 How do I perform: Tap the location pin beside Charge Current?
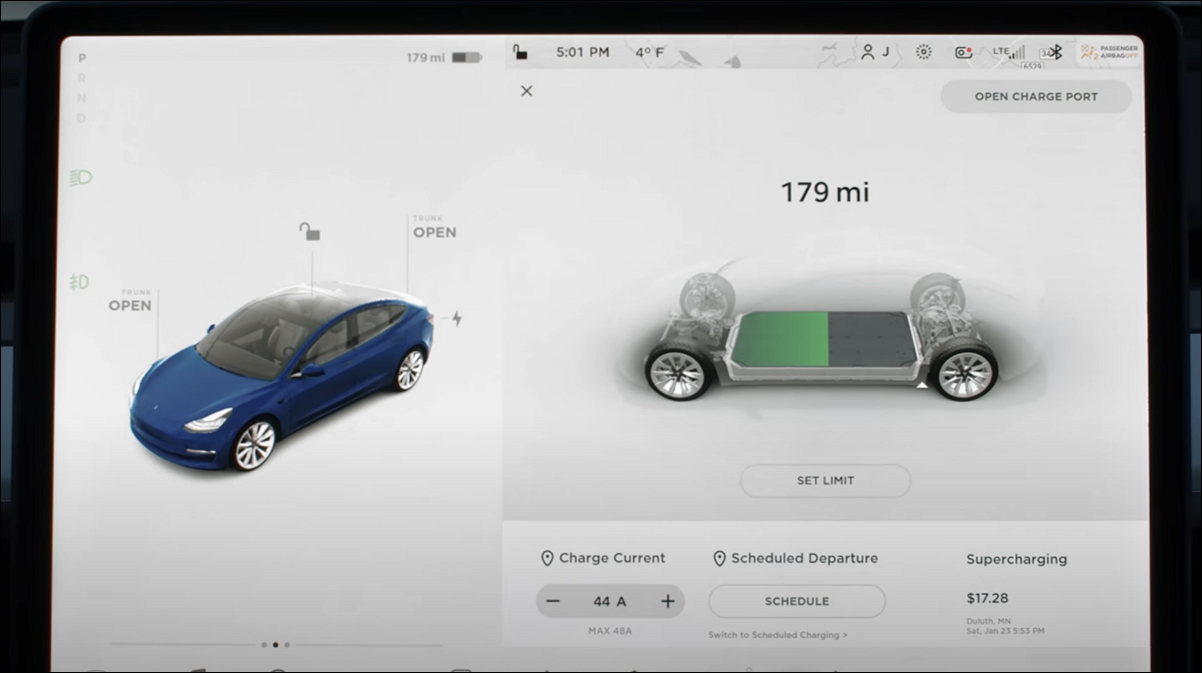547,559
